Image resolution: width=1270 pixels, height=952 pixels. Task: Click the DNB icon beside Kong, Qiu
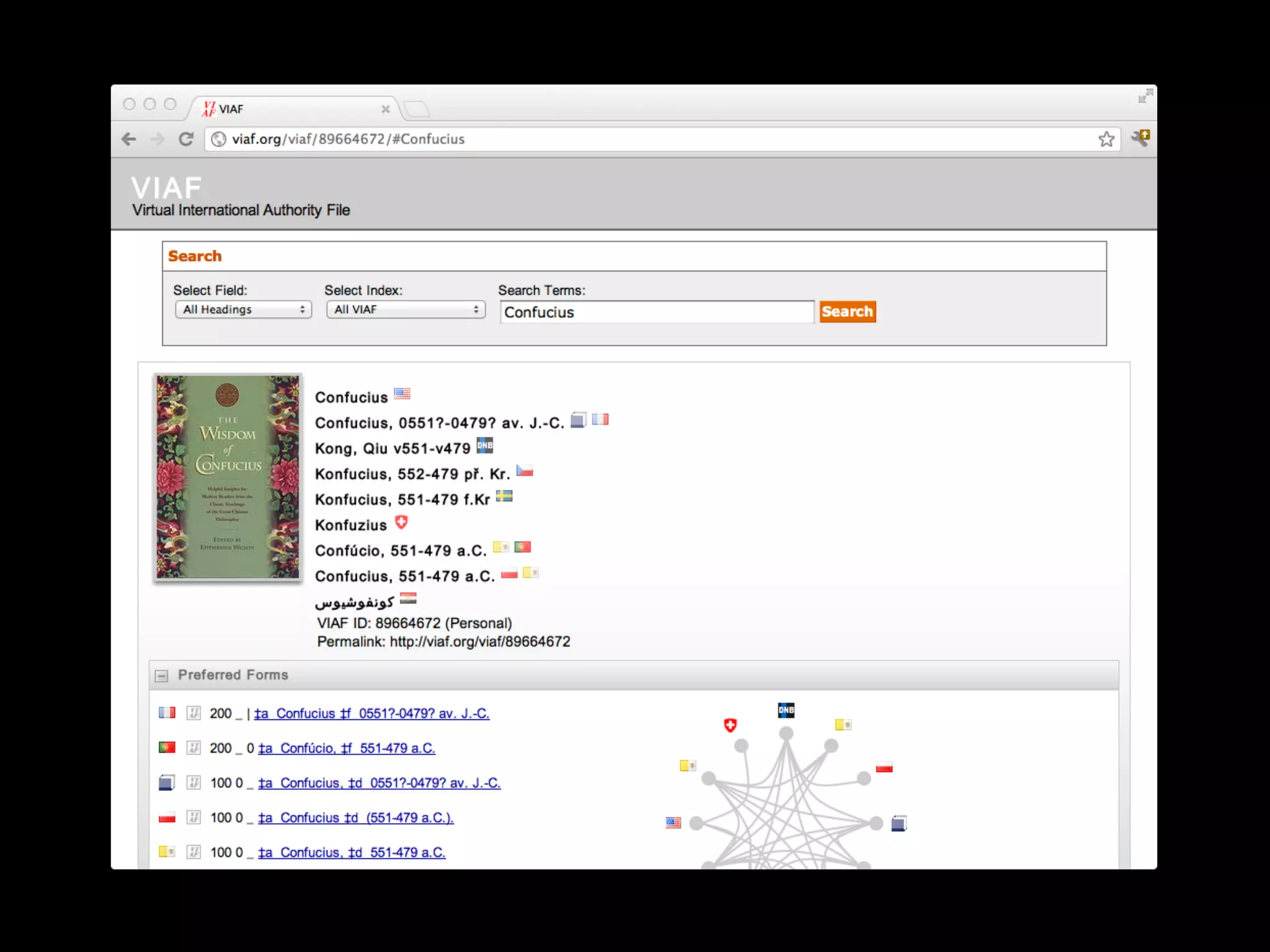pyautogui.click(x=484, y=445)
